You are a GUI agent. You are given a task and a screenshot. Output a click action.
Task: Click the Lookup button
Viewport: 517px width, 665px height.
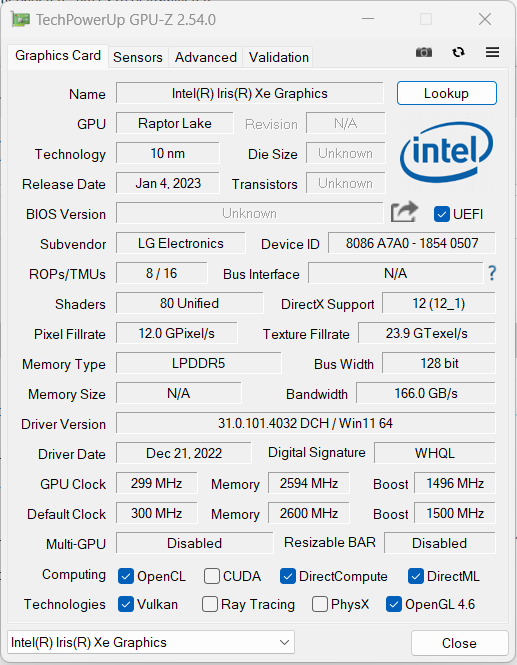tap(447, 93)
